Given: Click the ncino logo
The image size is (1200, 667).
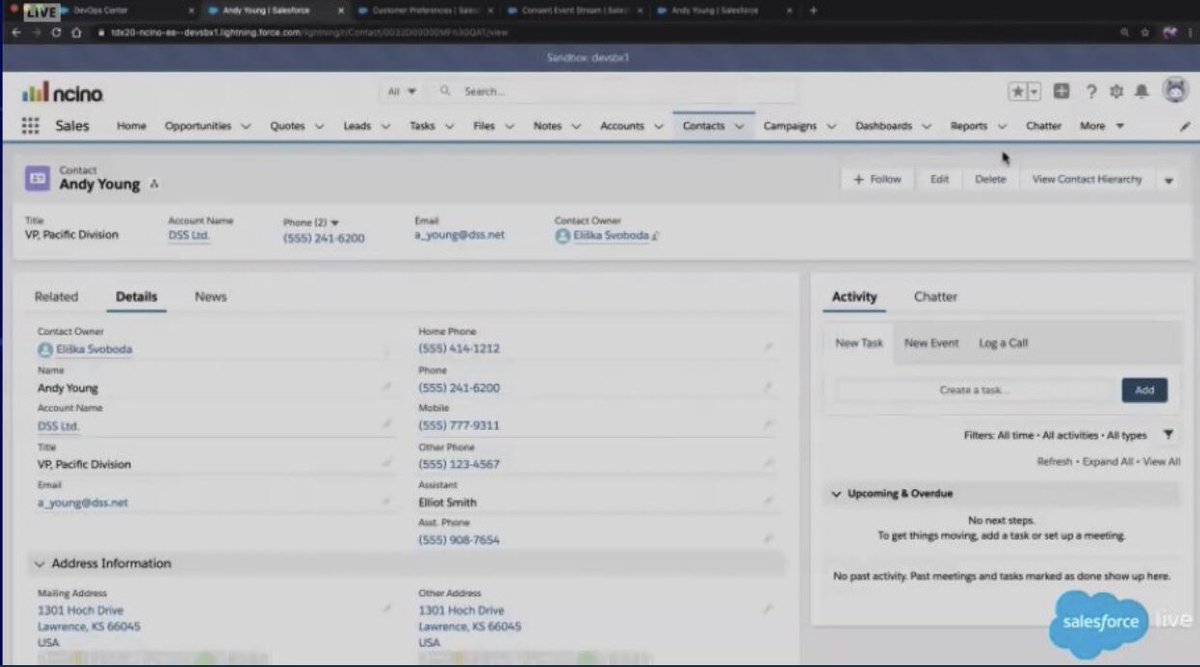Looking at the screenshot, I should [x=63, y=92].
